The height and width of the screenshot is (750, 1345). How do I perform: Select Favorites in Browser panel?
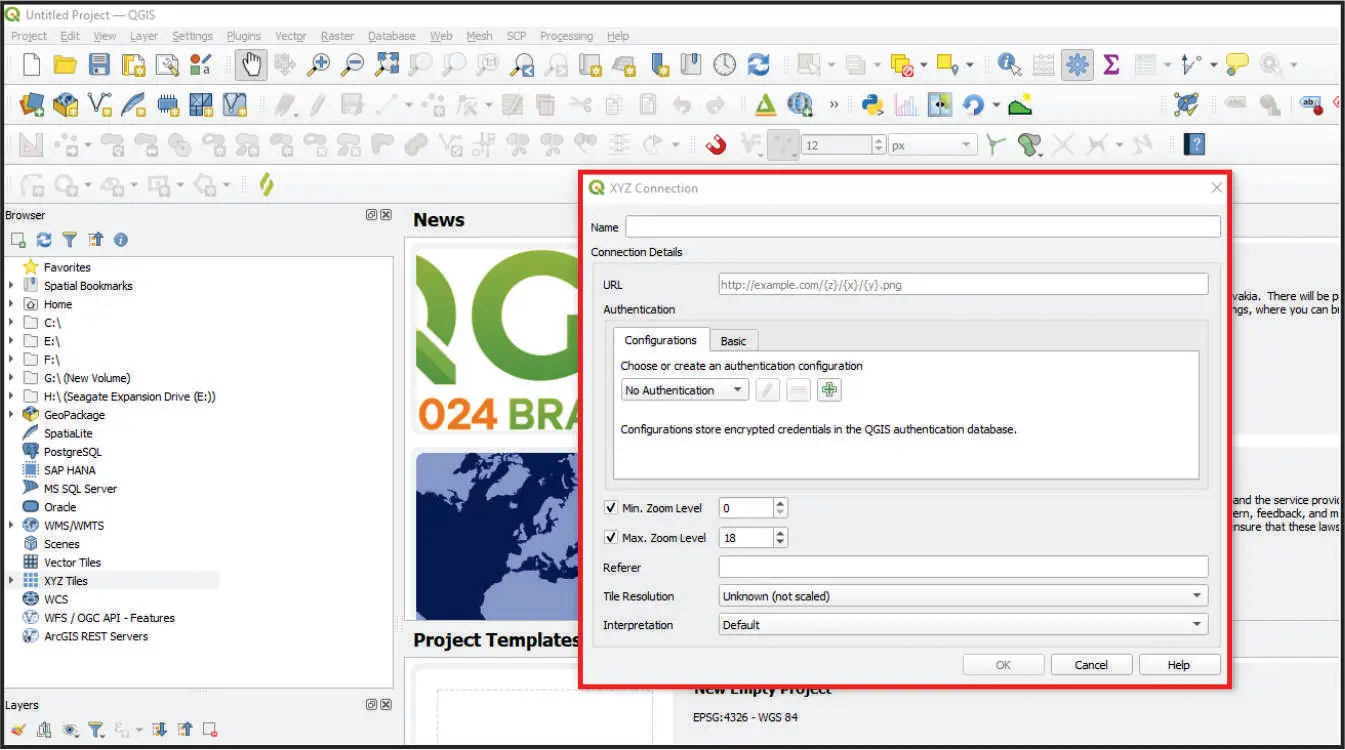[67, 267]
